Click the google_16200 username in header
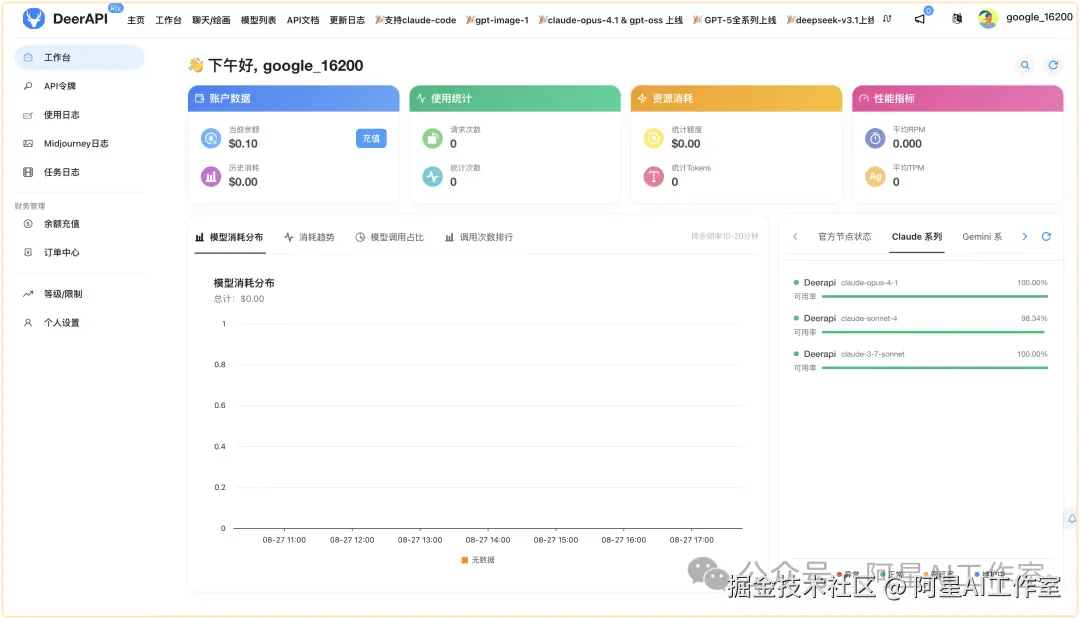This screenshot has height=619, width=1080. coord(1039,17)
